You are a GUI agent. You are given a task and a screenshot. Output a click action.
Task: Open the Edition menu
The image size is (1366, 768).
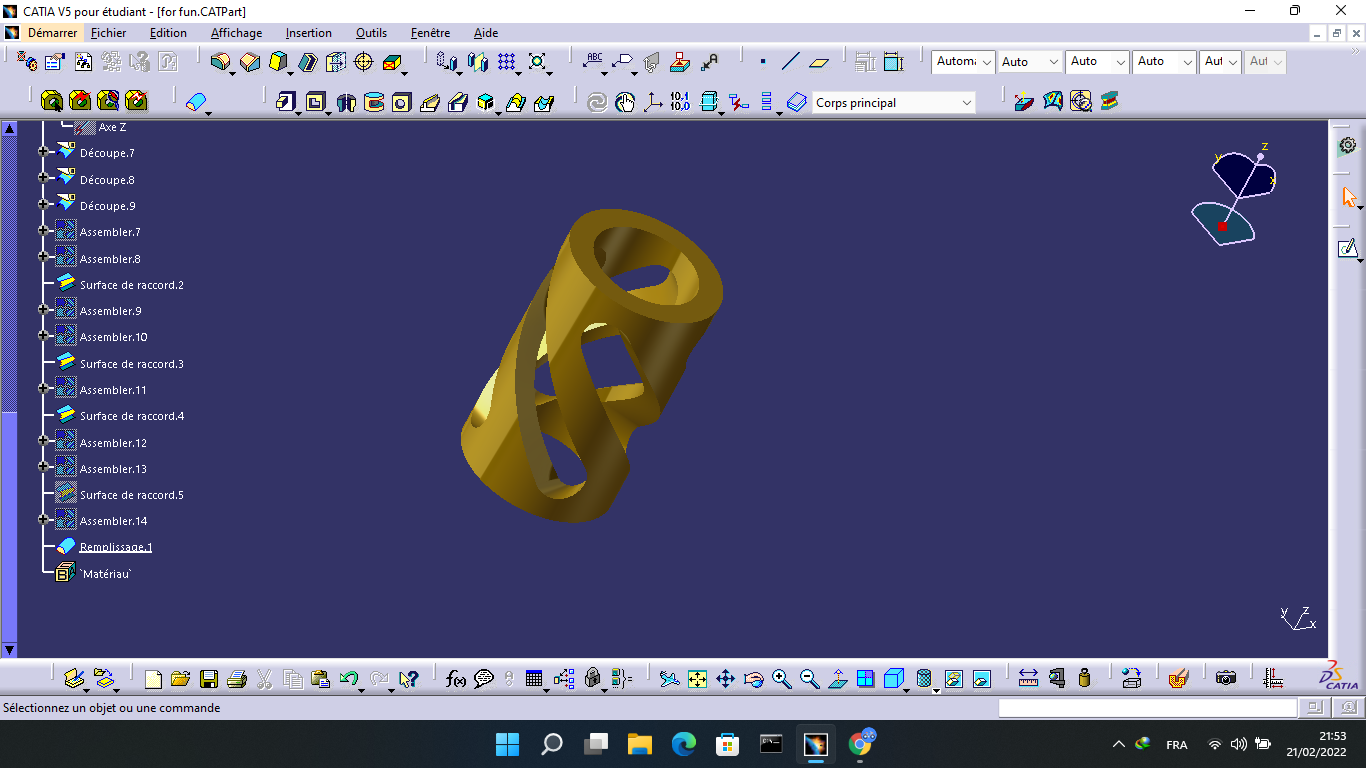click(x=168, y=33)
